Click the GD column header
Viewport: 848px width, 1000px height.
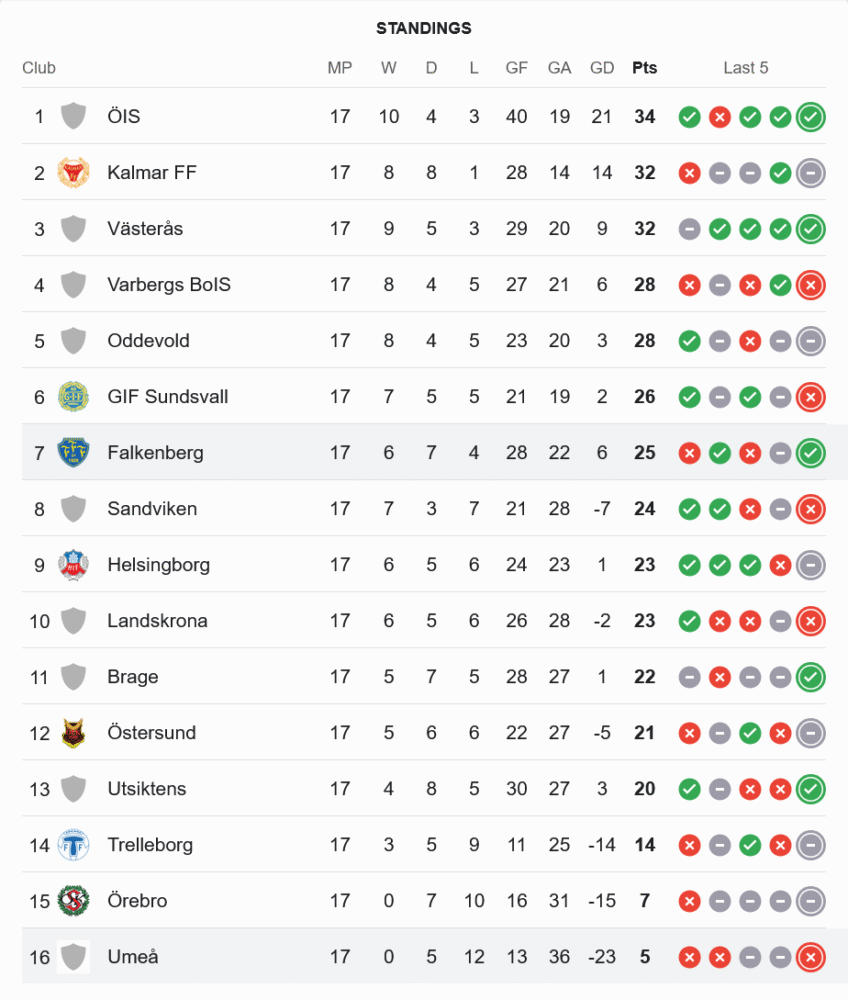click(602, 68)
